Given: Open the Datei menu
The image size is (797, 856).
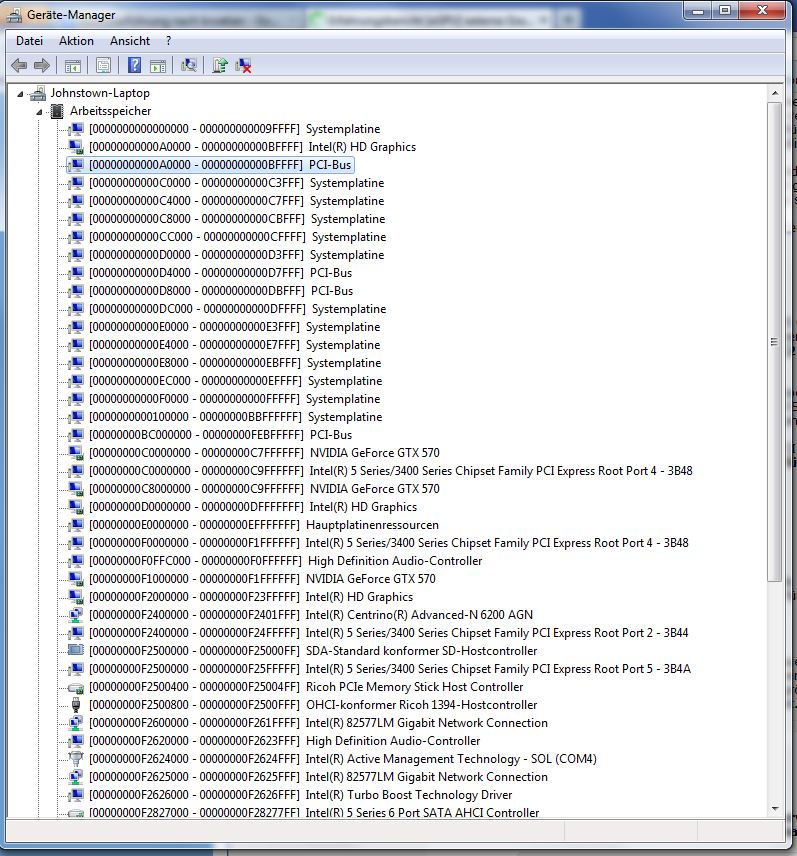Looking at the screenshot, I should (29, 41).
